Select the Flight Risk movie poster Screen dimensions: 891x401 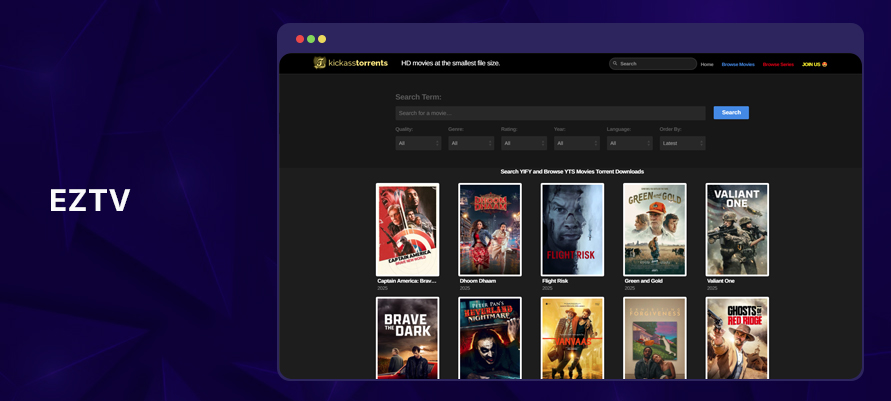click(x=572, y=230)
